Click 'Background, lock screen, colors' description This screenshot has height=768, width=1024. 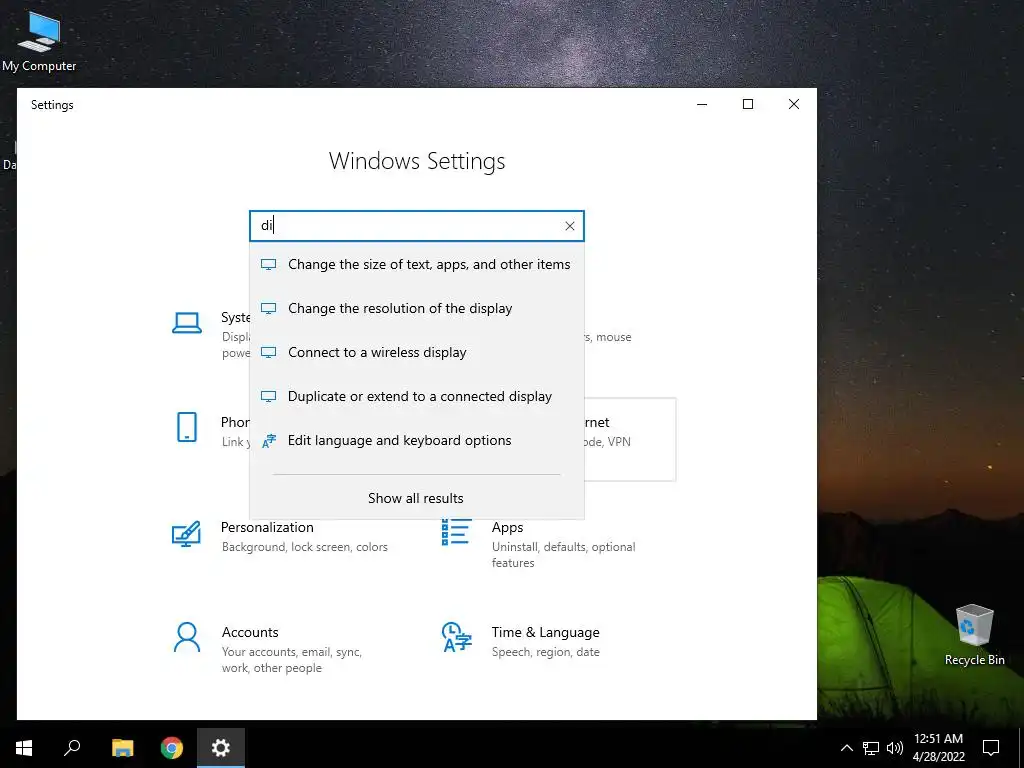click(x=304, y=547)
